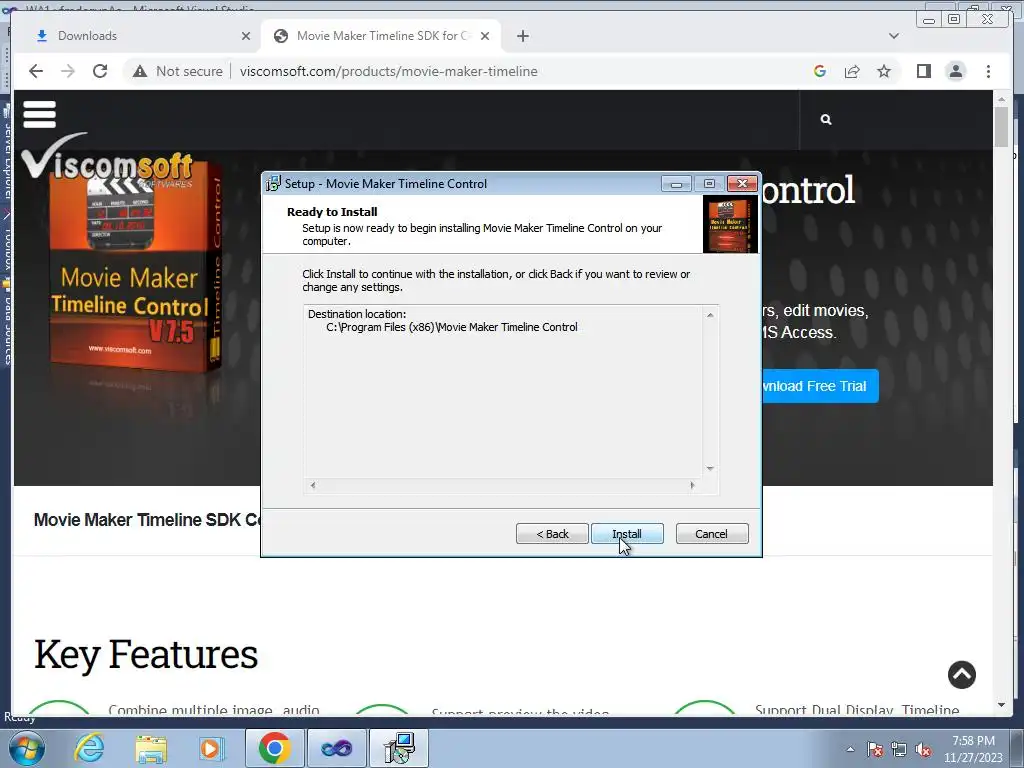Cancel the Movie Maker Timeline setup

[712, 534]
